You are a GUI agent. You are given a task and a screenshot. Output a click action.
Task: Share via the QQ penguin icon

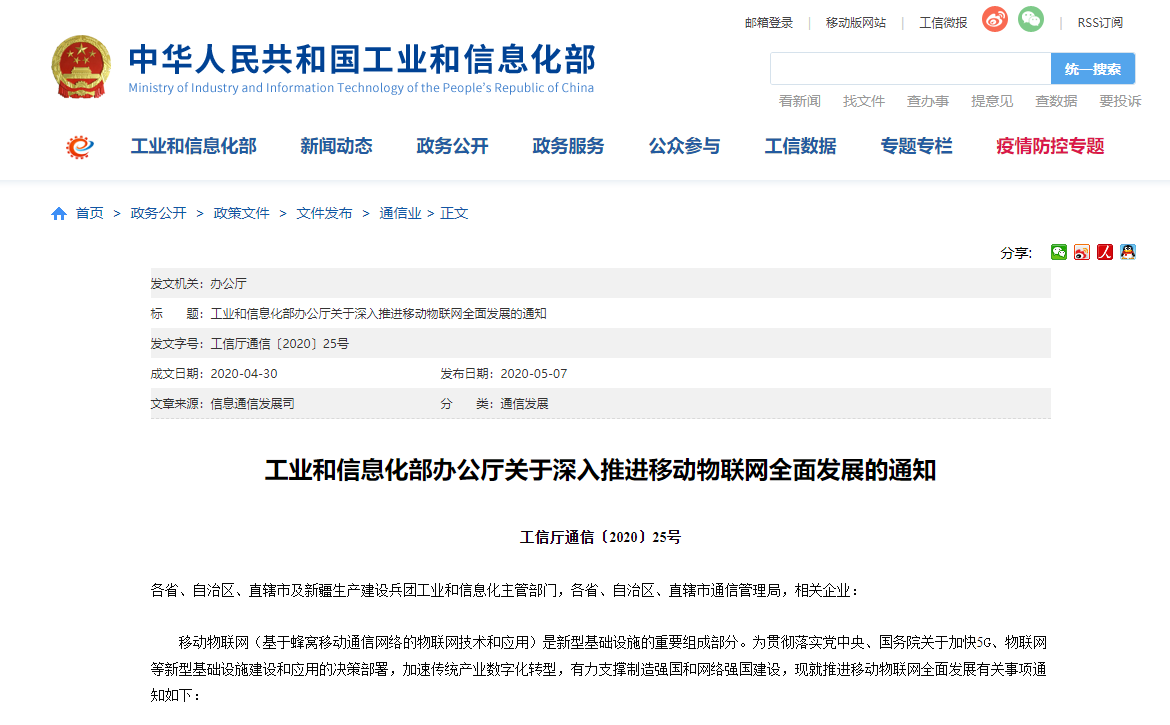1128,252
